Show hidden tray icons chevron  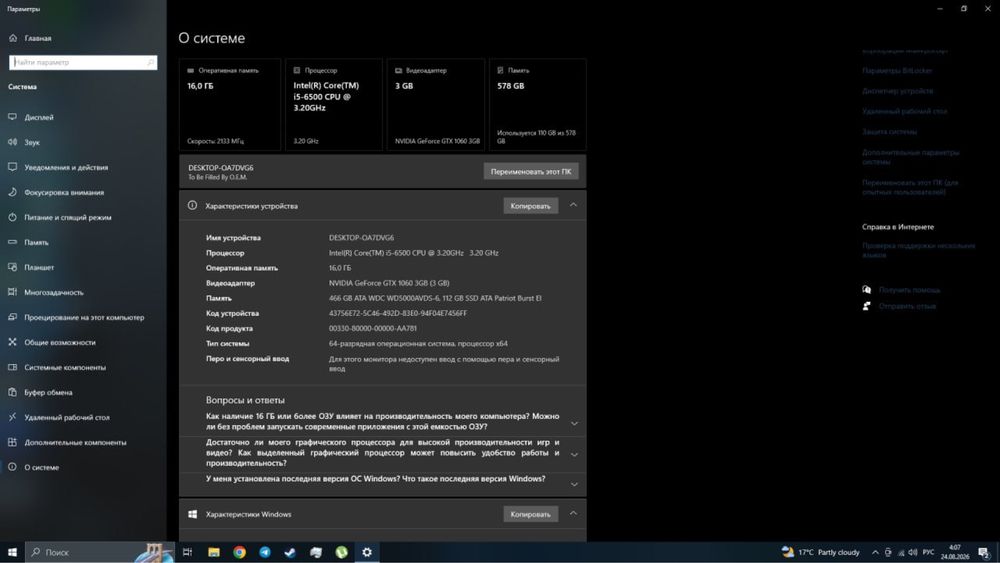click(875, 552)
